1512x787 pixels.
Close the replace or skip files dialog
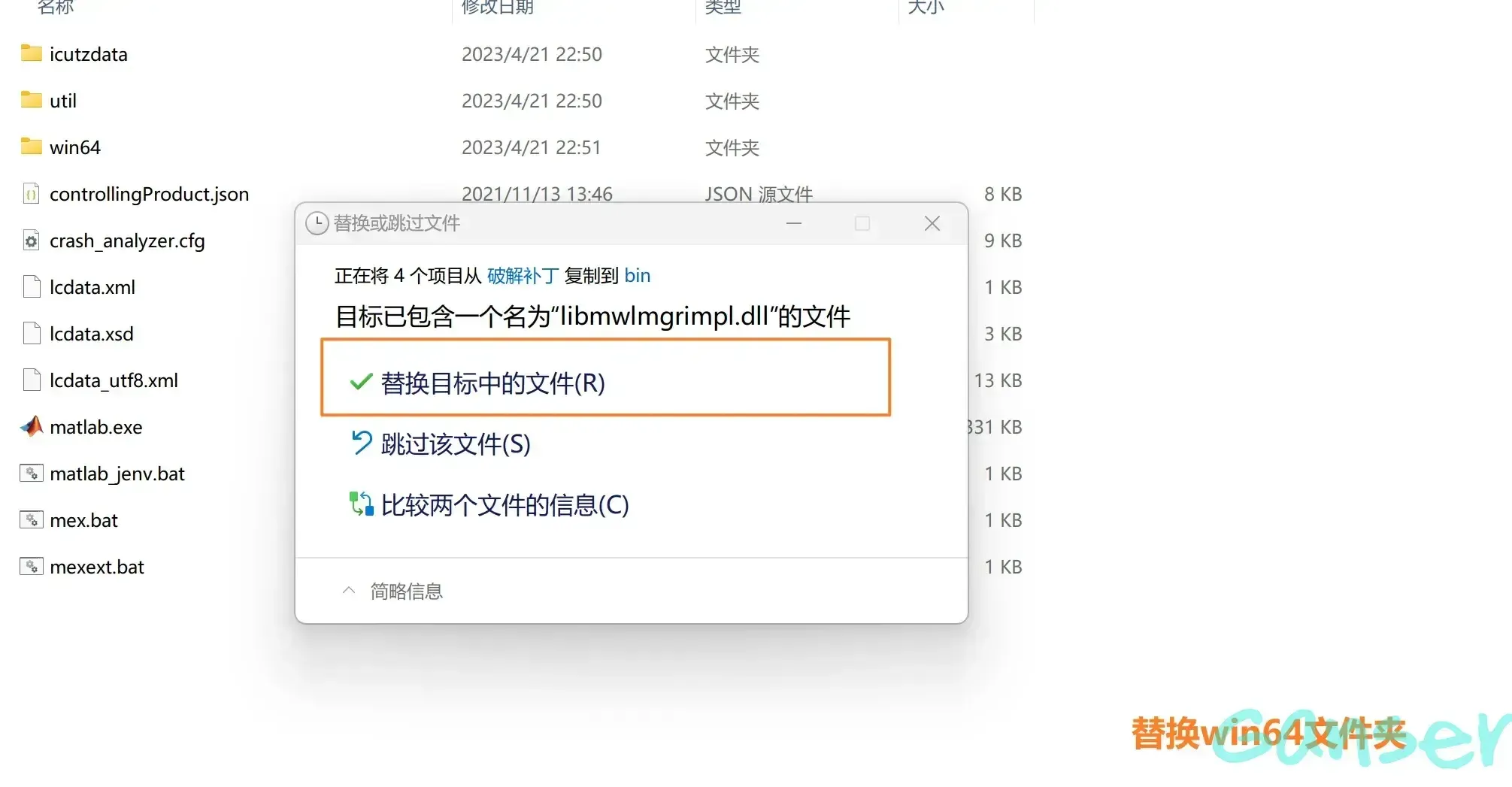point(932,223)
